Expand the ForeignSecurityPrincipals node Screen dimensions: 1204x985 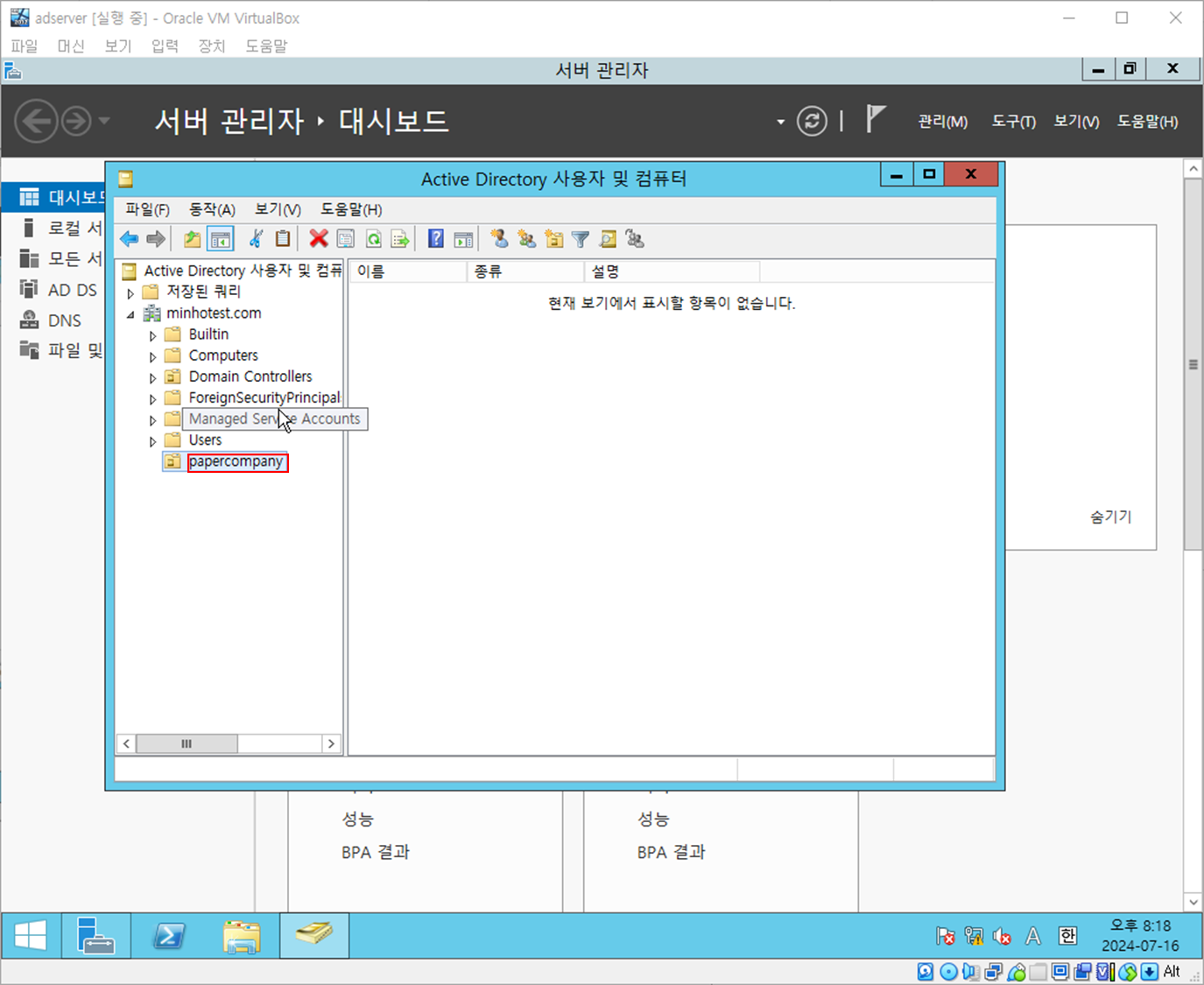[x=152, y=398]
